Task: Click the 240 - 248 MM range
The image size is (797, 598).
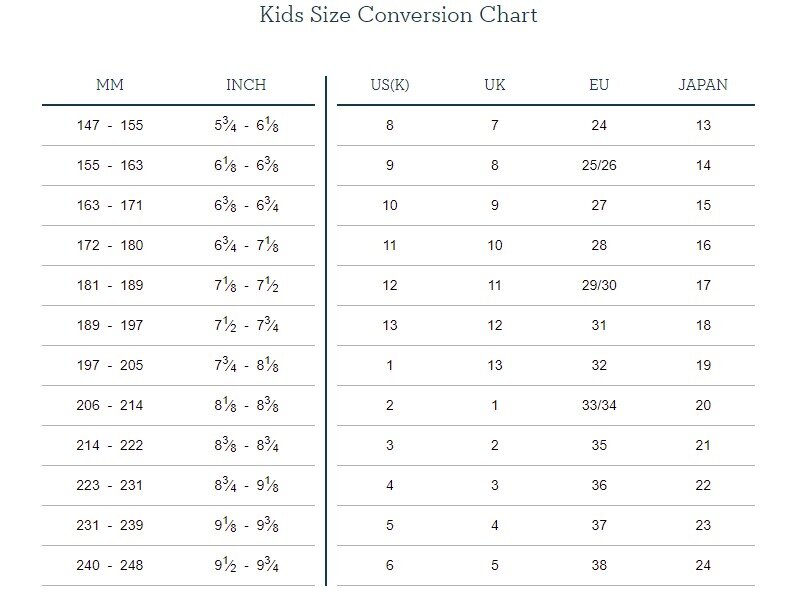Action: 110,566
